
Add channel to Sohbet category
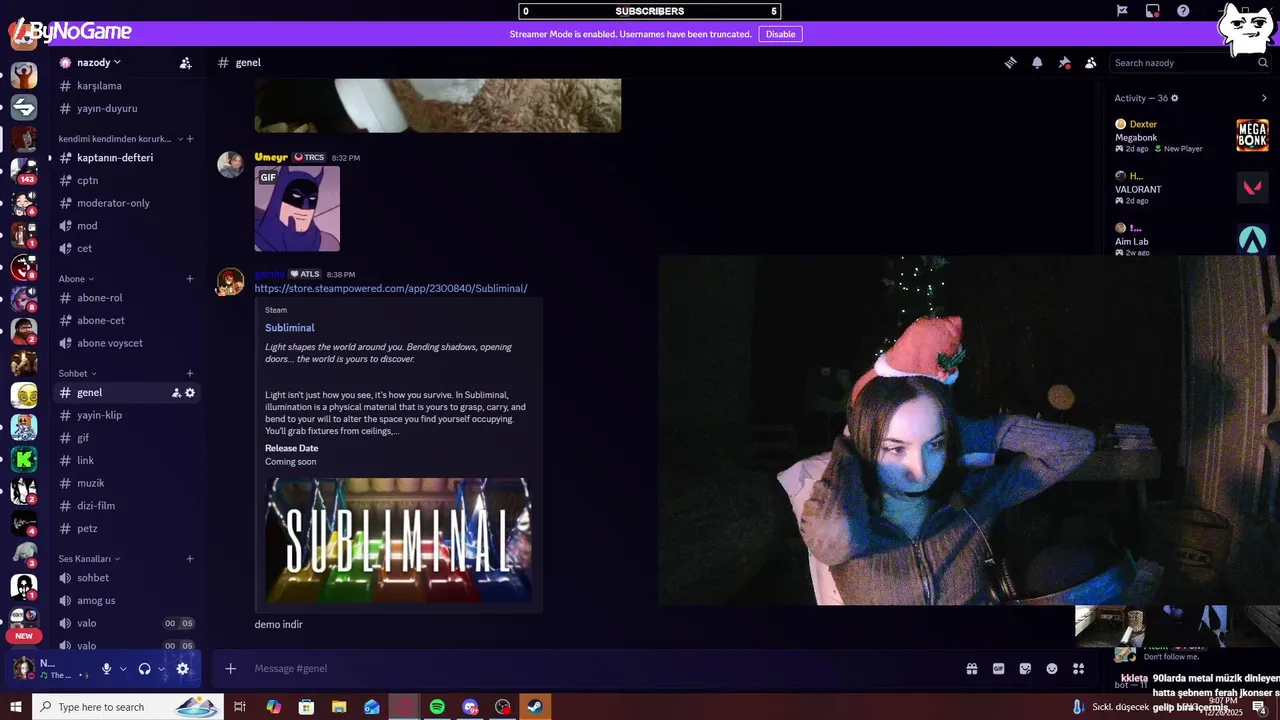(190, 374)
